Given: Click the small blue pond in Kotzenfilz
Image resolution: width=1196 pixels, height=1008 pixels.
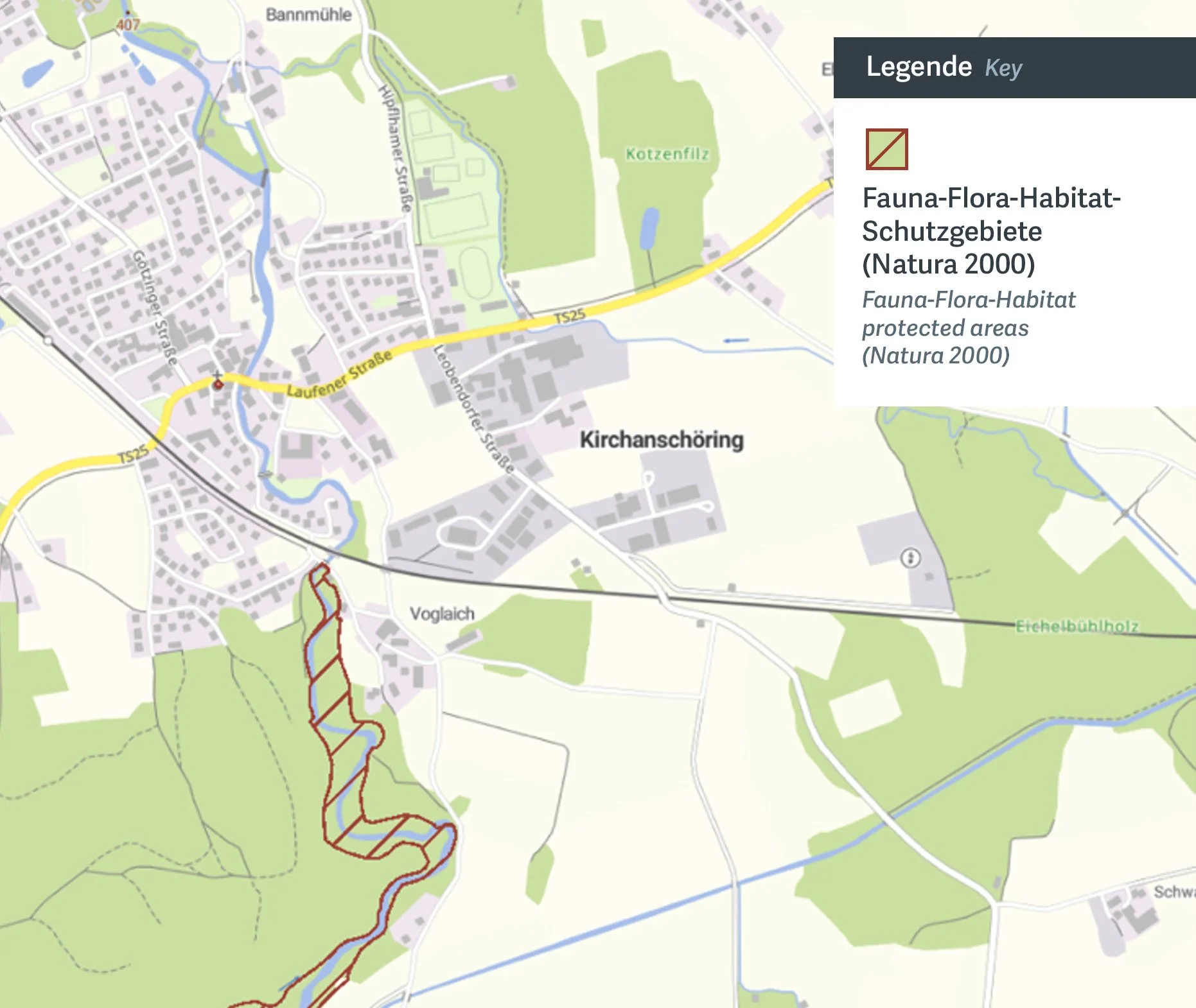Looking at the screenshot, I should point(649,229).
